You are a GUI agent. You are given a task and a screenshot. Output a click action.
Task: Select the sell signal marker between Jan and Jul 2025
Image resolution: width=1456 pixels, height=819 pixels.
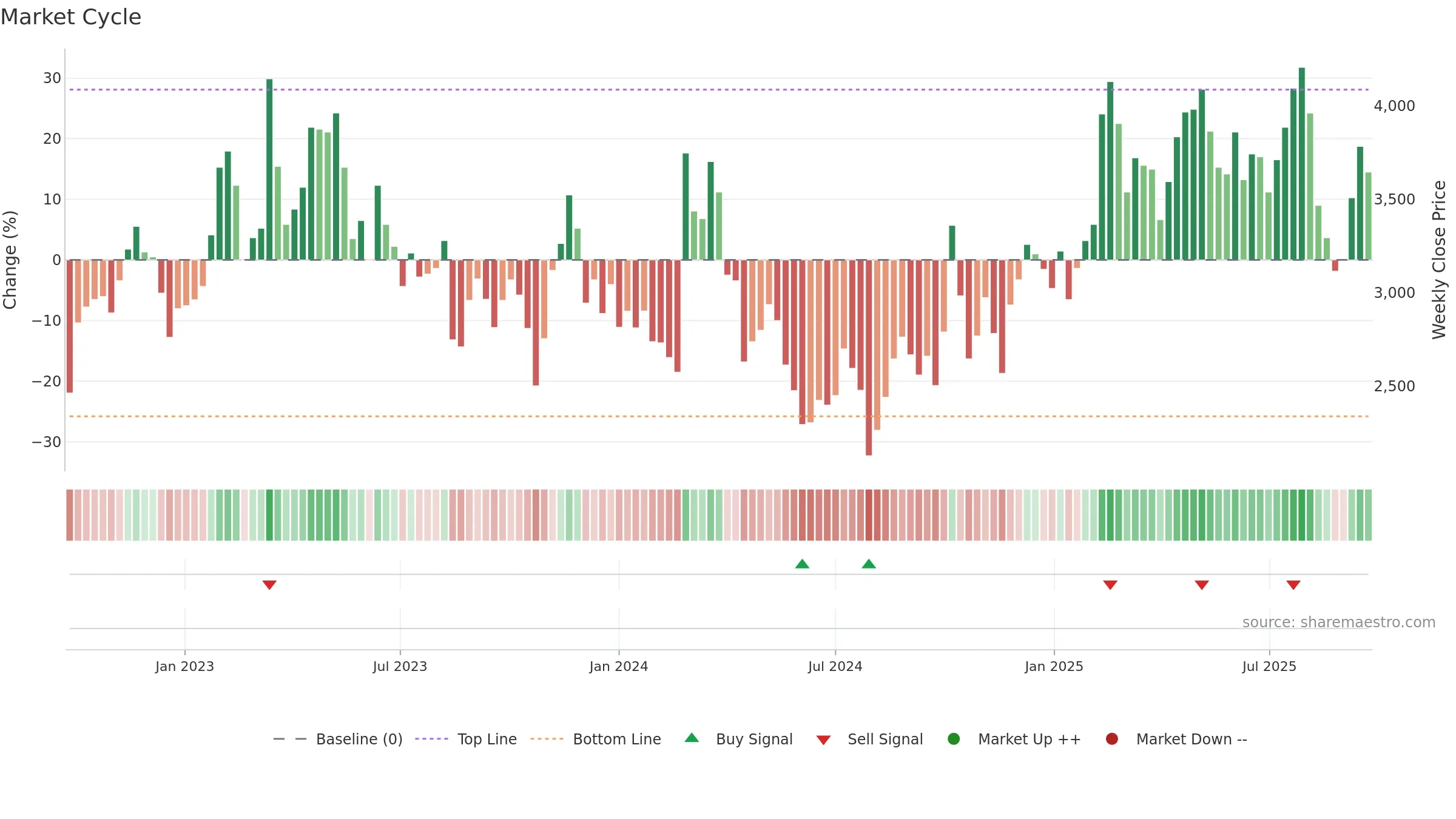point(1202,585)
